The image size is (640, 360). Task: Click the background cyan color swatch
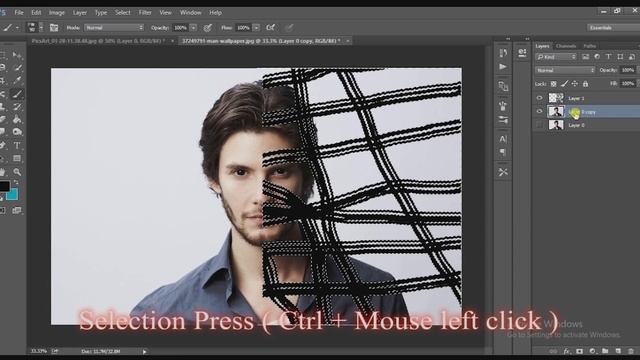(13, 195)
